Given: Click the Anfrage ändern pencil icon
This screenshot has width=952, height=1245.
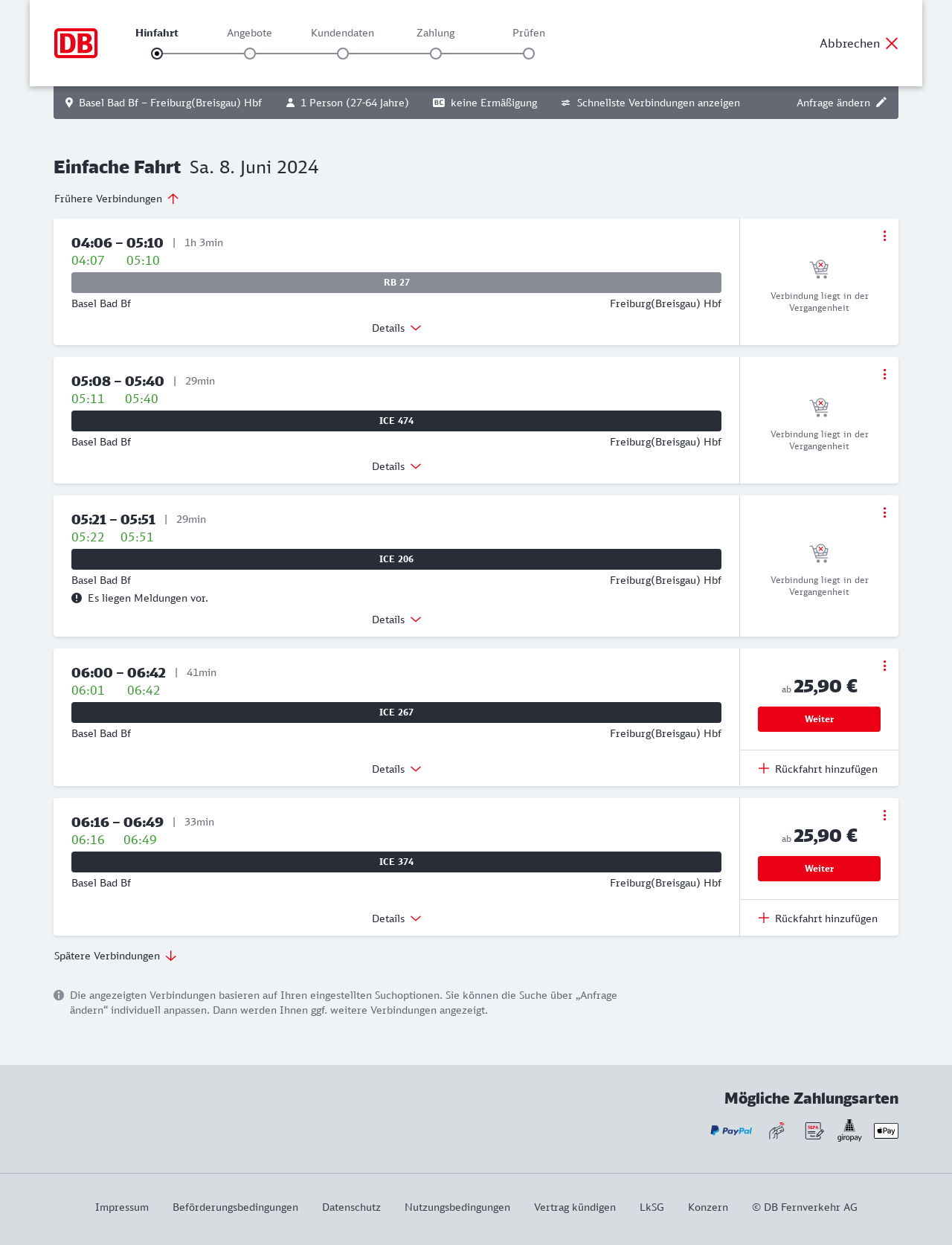Looking at the screenshot, I should [881, 103].
